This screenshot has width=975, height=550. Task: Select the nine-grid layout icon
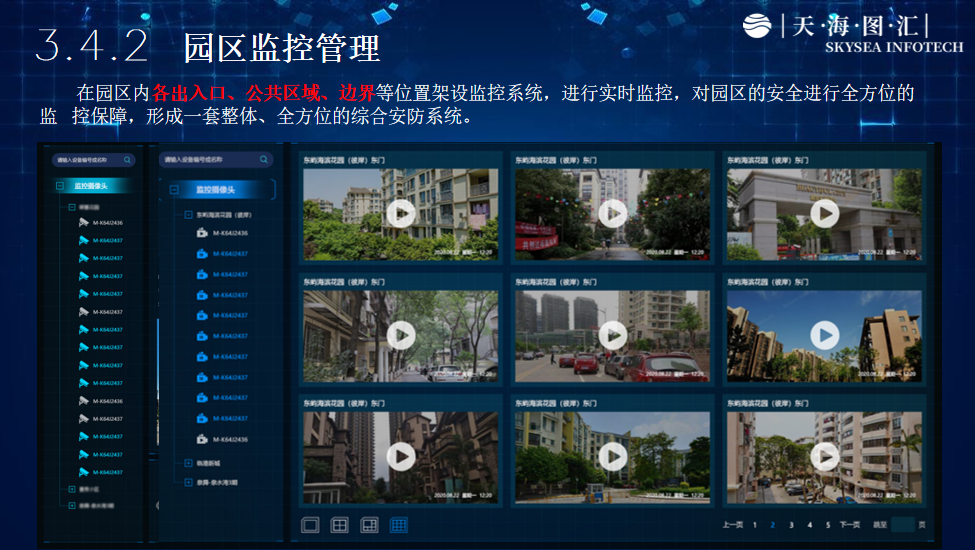[399, 525]
